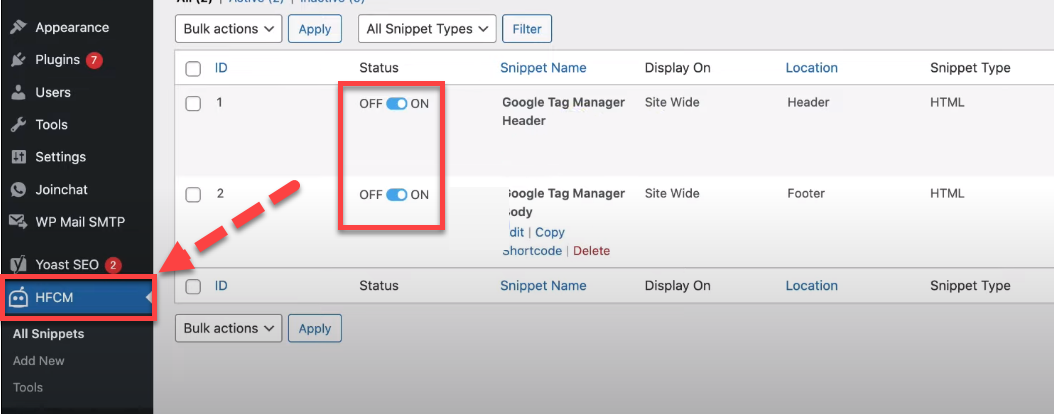Click Copy link for snippet 2
Image resolution: width=1054 pixels, height=414 pixels.
click(x=550, y=233)
